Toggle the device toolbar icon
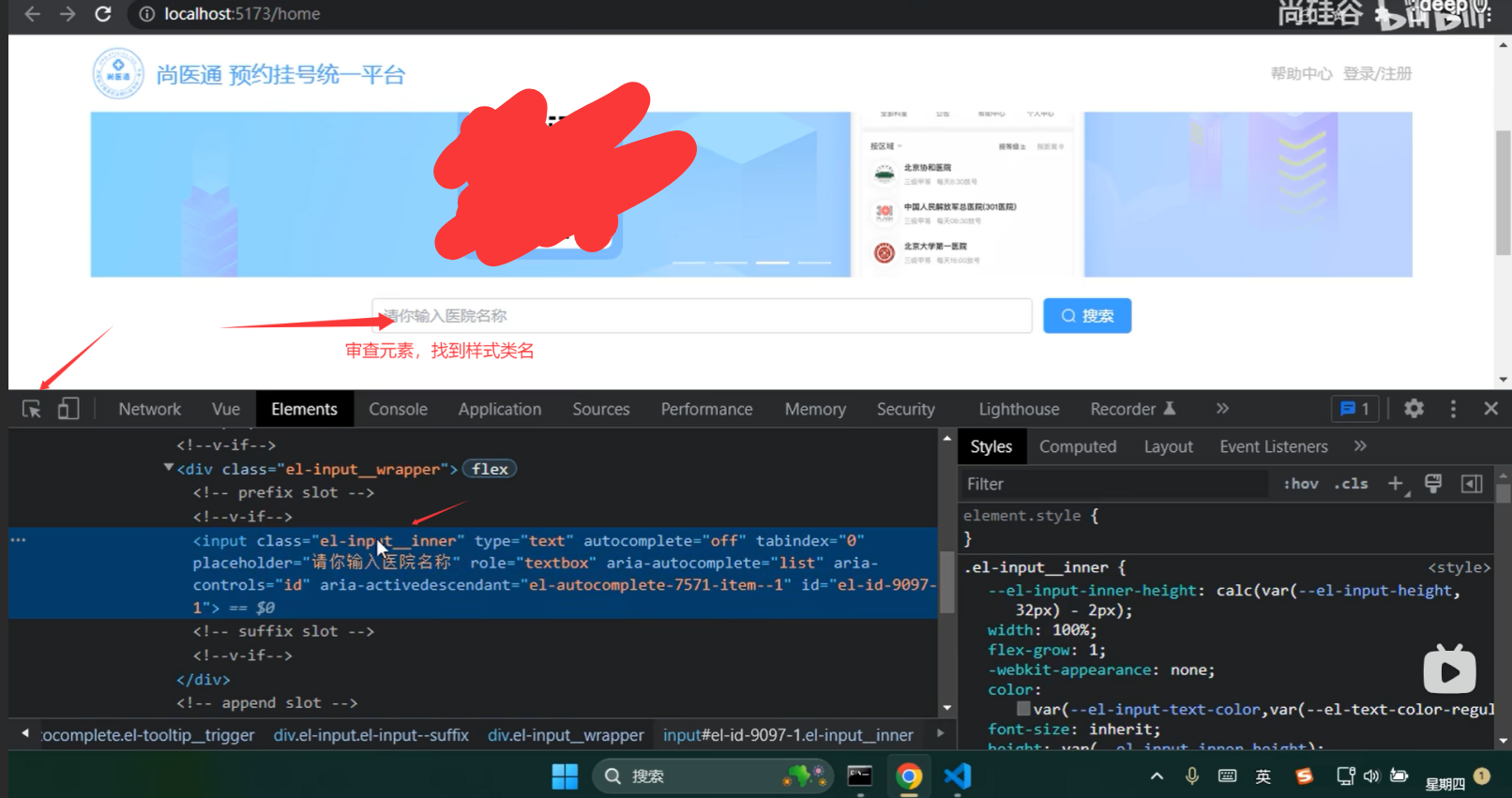This screenshot has height=798, width=1512. pyautogui.click(x=68, y=409)
